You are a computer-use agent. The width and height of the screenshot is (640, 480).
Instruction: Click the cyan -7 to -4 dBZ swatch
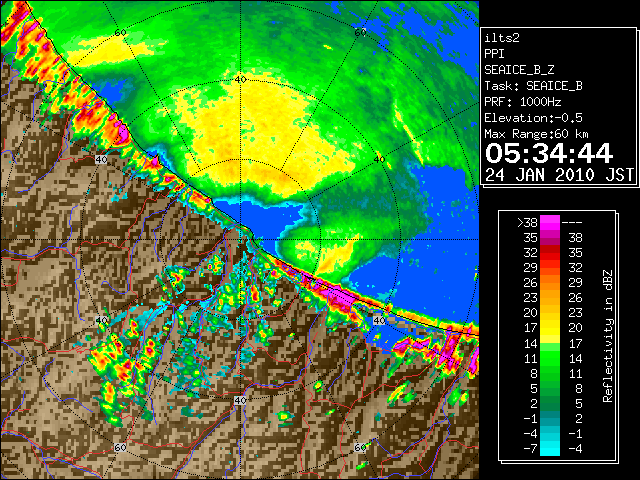point(550,448)
